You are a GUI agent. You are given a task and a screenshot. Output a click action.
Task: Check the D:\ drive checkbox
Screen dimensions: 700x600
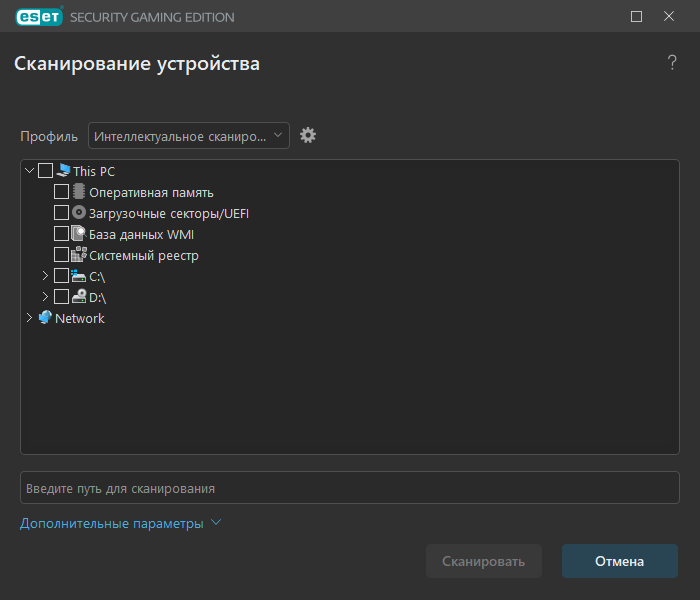[61, 296]
